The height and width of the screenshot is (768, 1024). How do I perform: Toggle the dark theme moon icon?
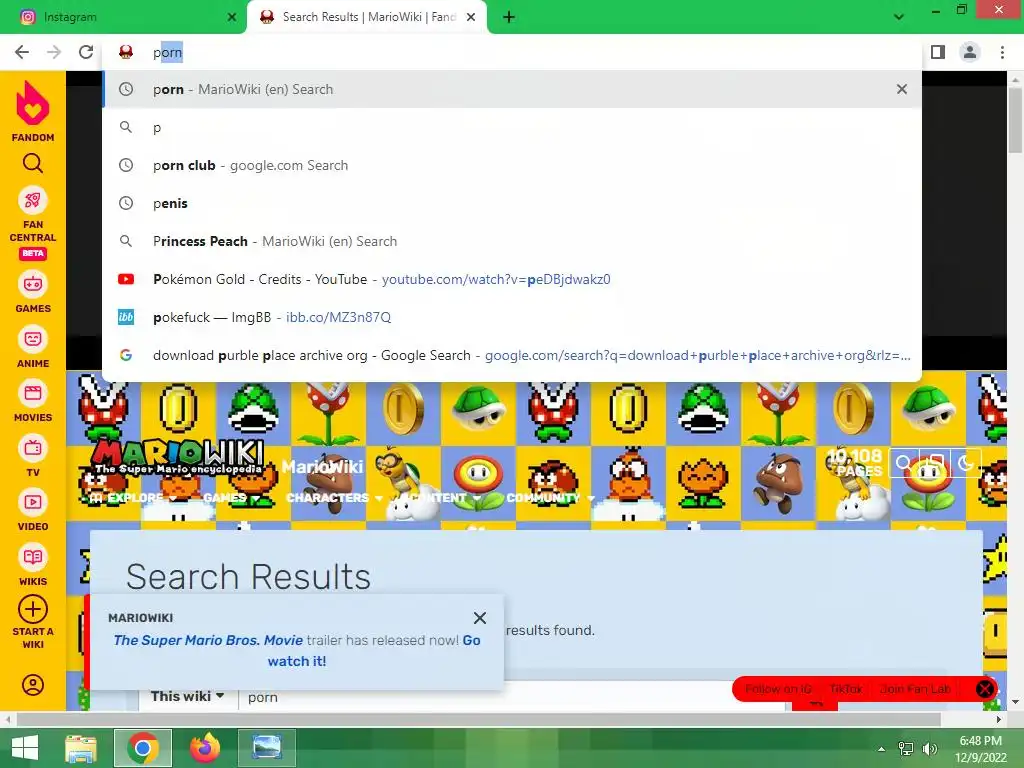point(965,463)
